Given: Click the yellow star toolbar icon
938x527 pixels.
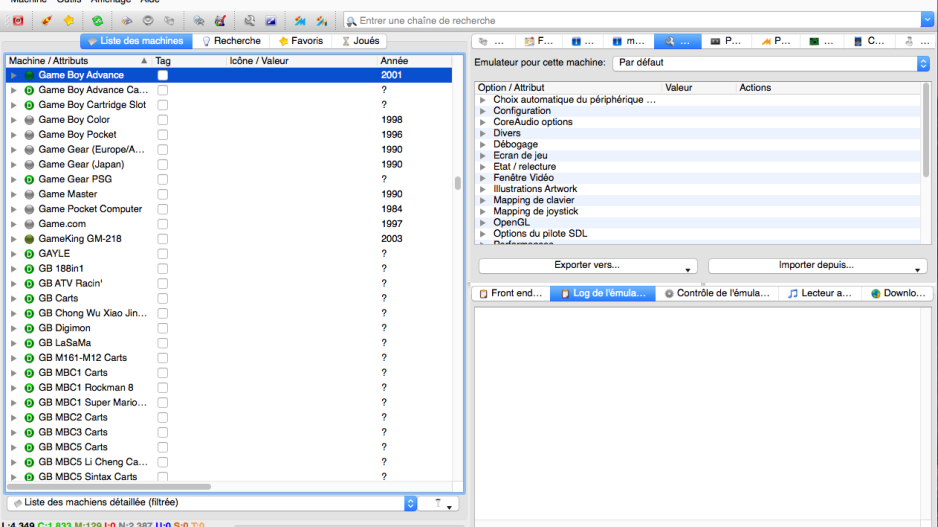Looking at the screenshot, I should [69, 21].
